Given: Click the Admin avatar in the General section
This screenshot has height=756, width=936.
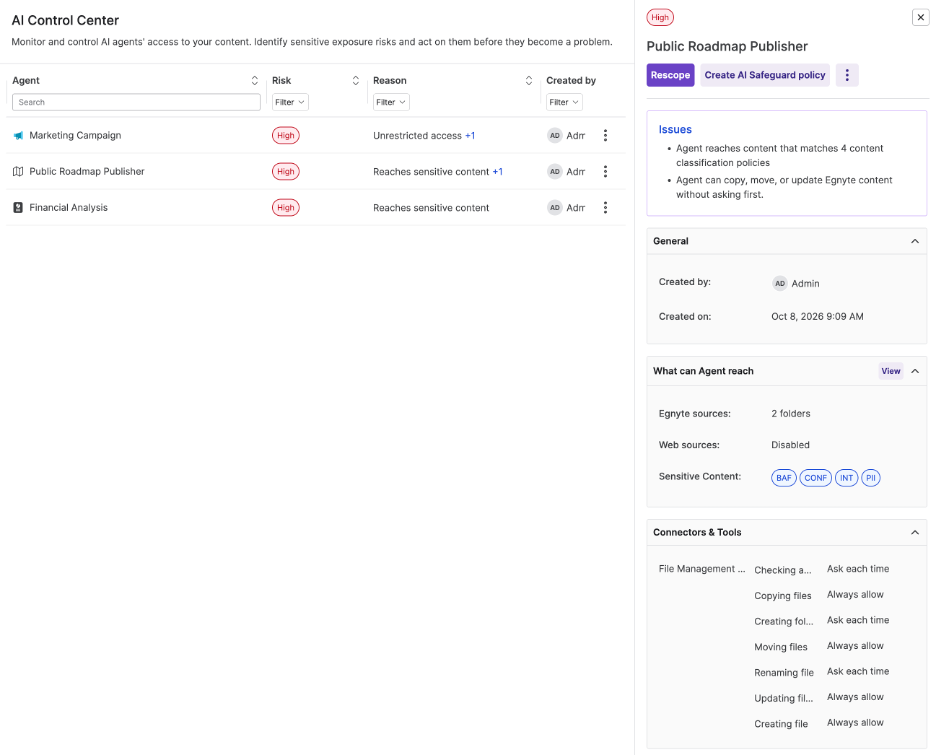Looking at the screenshot, I should [x=780, y=284].
